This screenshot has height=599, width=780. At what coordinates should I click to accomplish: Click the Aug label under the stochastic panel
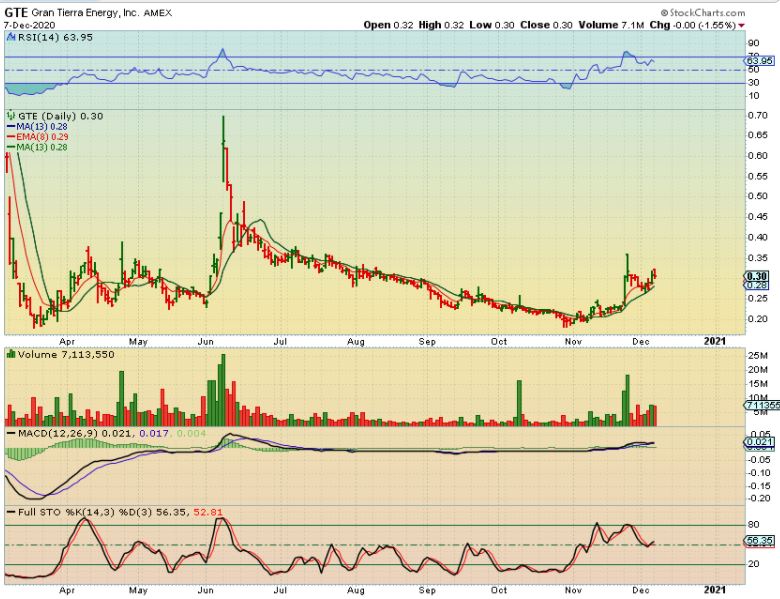coord(356,591)
